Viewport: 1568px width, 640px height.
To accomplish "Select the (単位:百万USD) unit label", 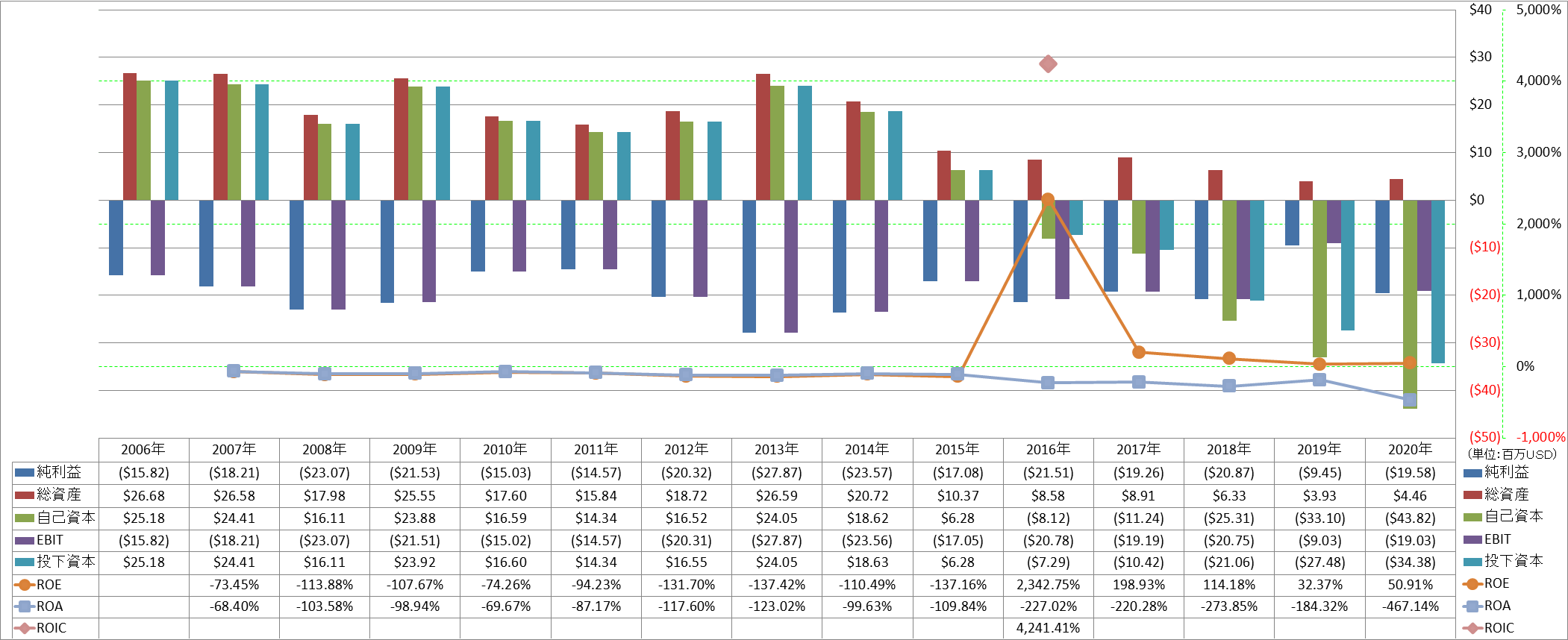I will click(1512, 454).
